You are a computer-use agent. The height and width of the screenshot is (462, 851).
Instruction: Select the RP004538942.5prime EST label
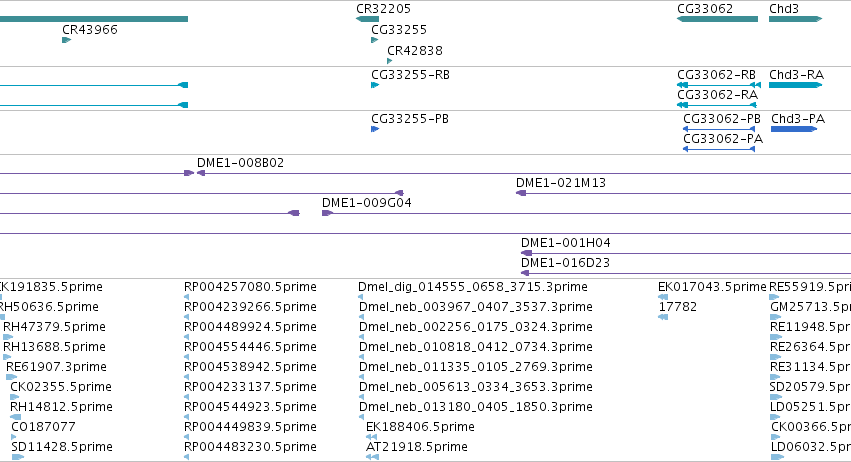[250, 367]
